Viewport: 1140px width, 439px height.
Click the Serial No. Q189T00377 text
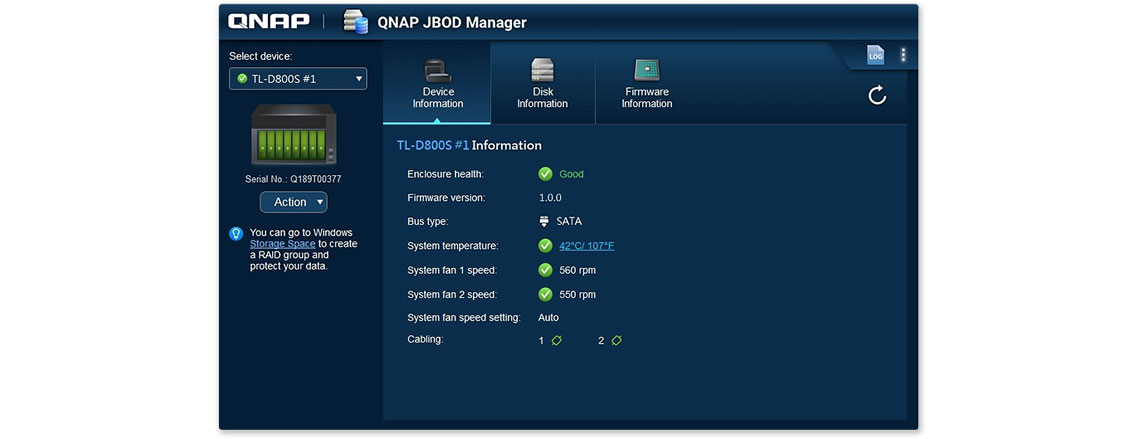[294, 179]
